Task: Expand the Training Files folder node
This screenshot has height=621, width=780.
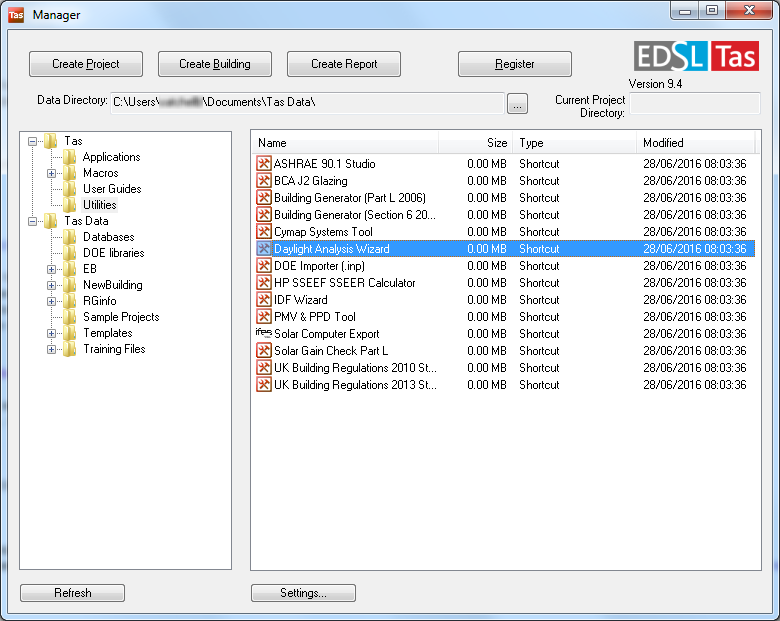Action: coord(51,349)
